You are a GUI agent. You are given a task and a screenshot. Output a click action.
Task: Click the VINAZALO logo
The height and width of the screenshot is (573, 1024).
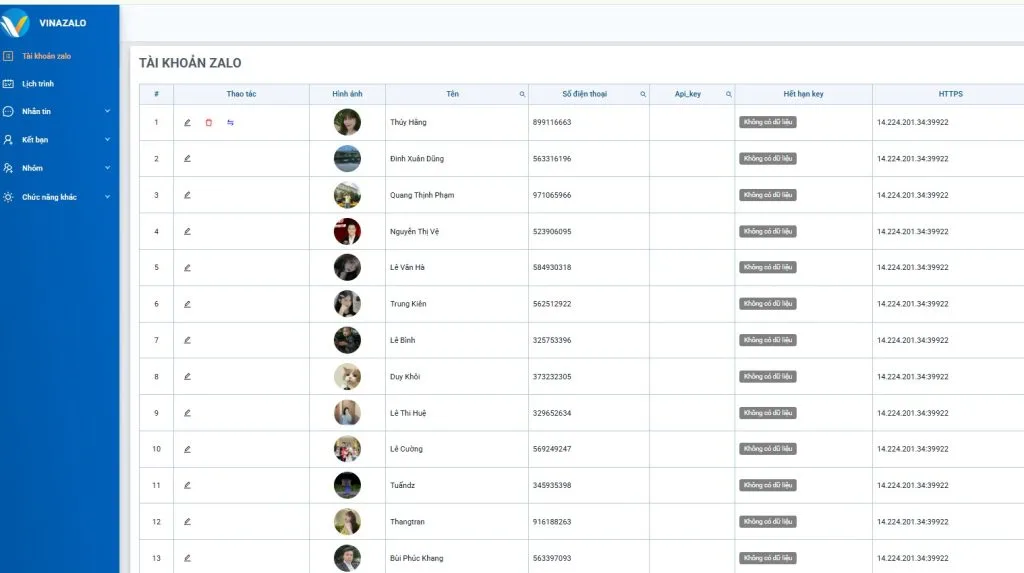45,22
